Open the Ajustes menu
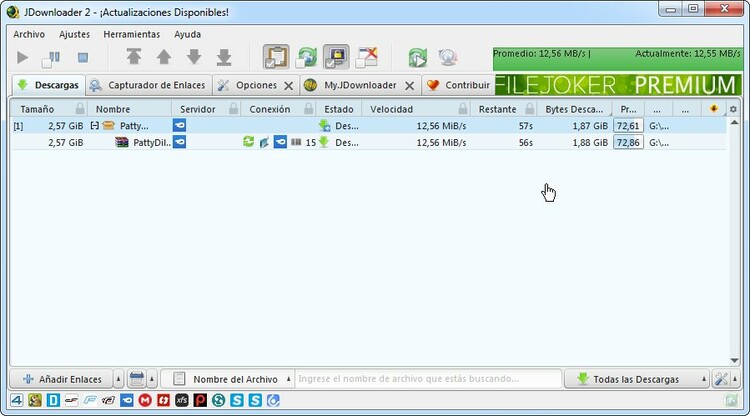Image resolution: width=750 pixels, height=416 pixels. [74, 34]
